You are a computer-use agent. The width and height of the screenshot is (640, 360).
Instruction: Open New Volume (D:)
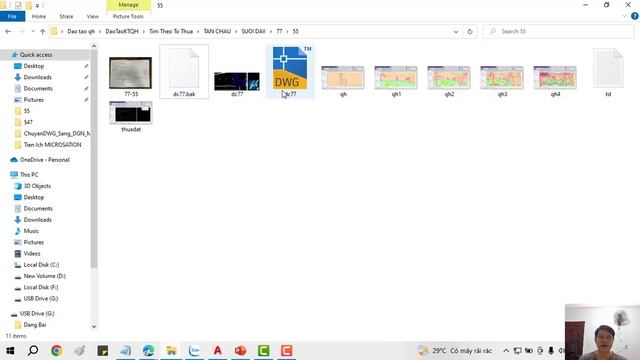44,276
